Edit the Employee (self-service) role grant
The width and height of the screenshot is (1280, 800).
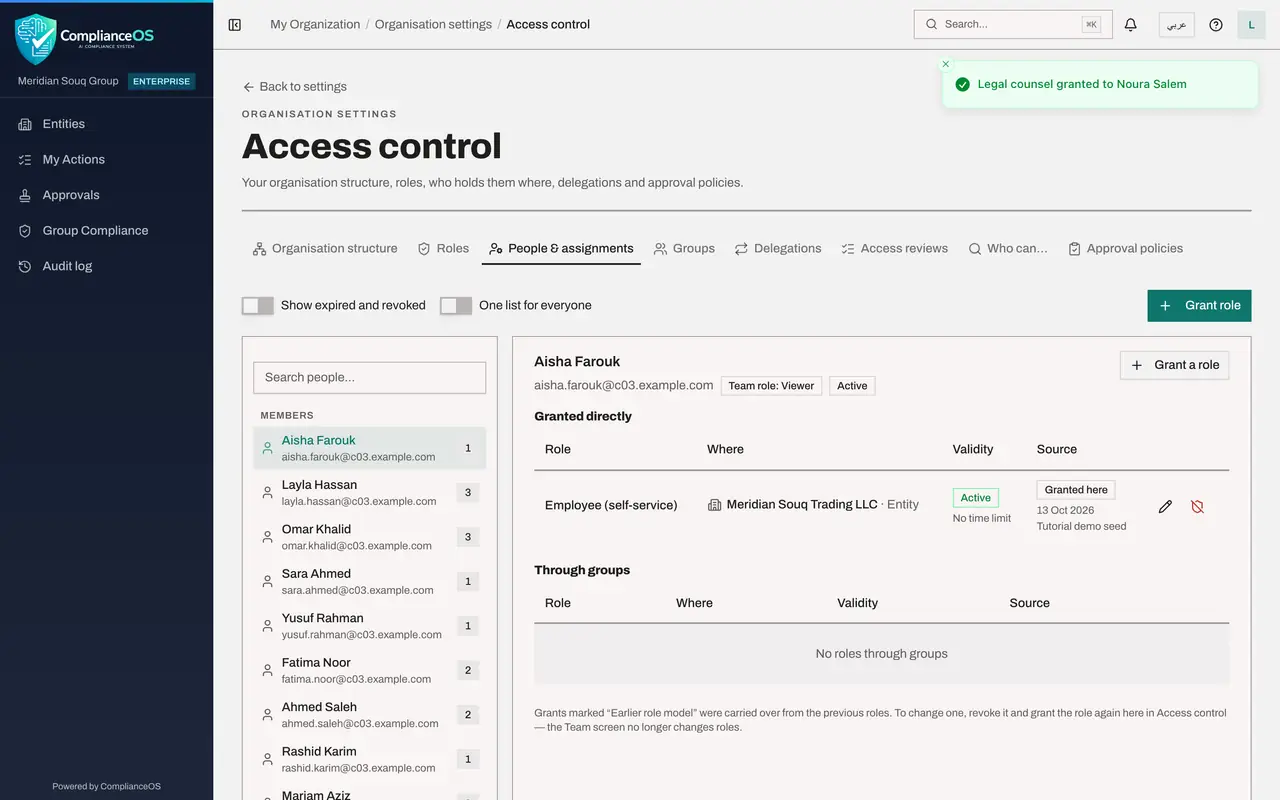pos(1165,507)
